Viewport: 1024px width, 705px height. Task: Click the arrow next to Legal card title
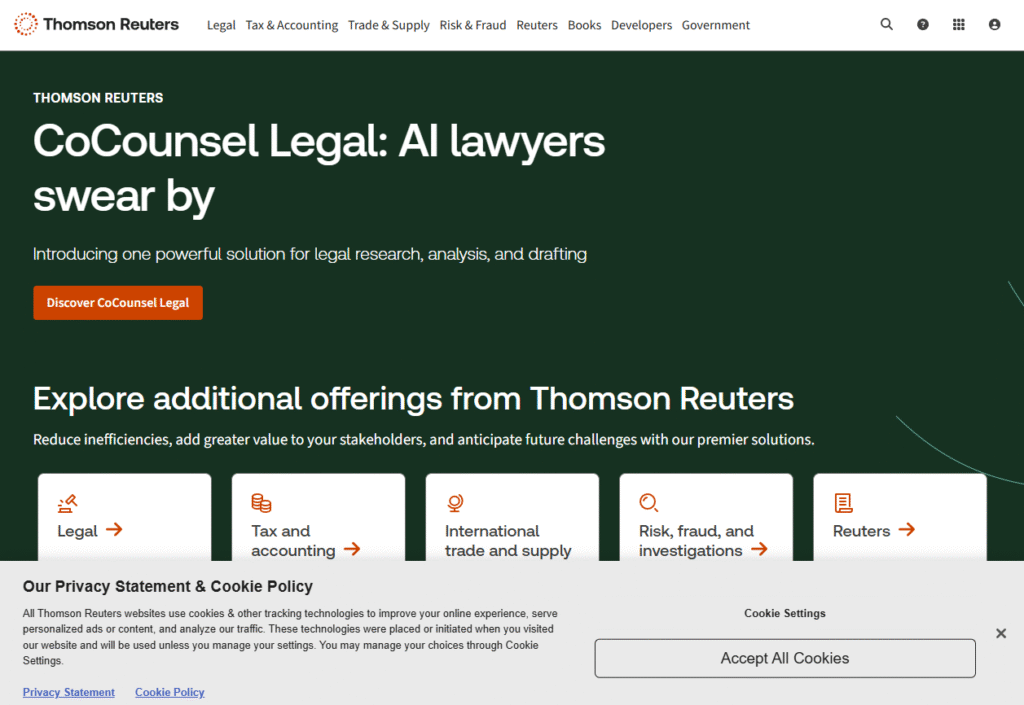114,529
